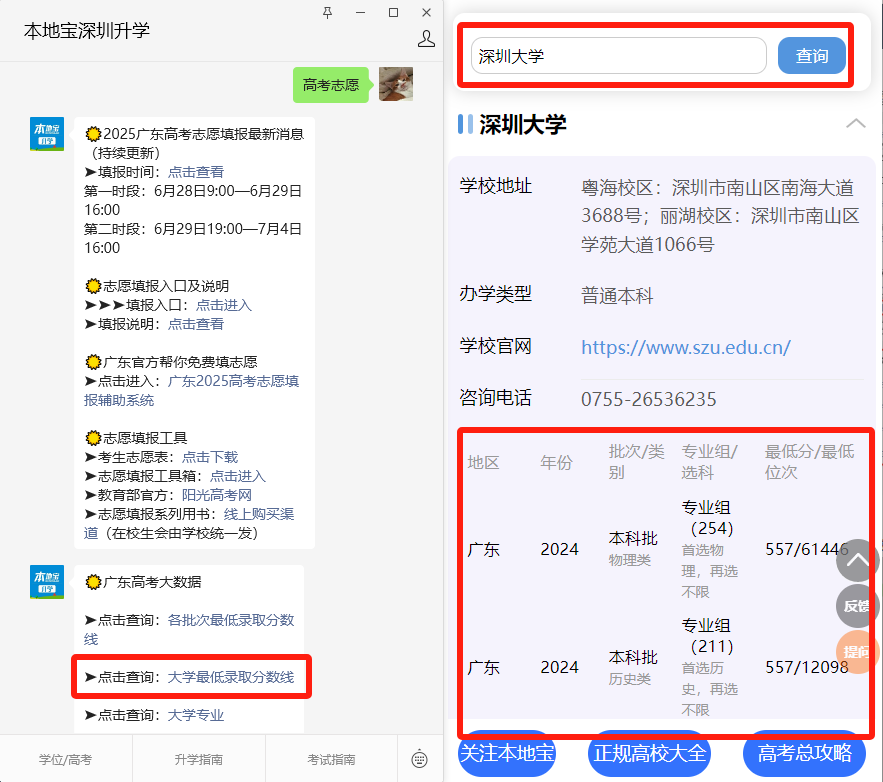Image resolution: width=883 pixels, height=782 pixels.
Task: Click the green 高考志愿 sent message bubble
Action: [x=331, y=85]
